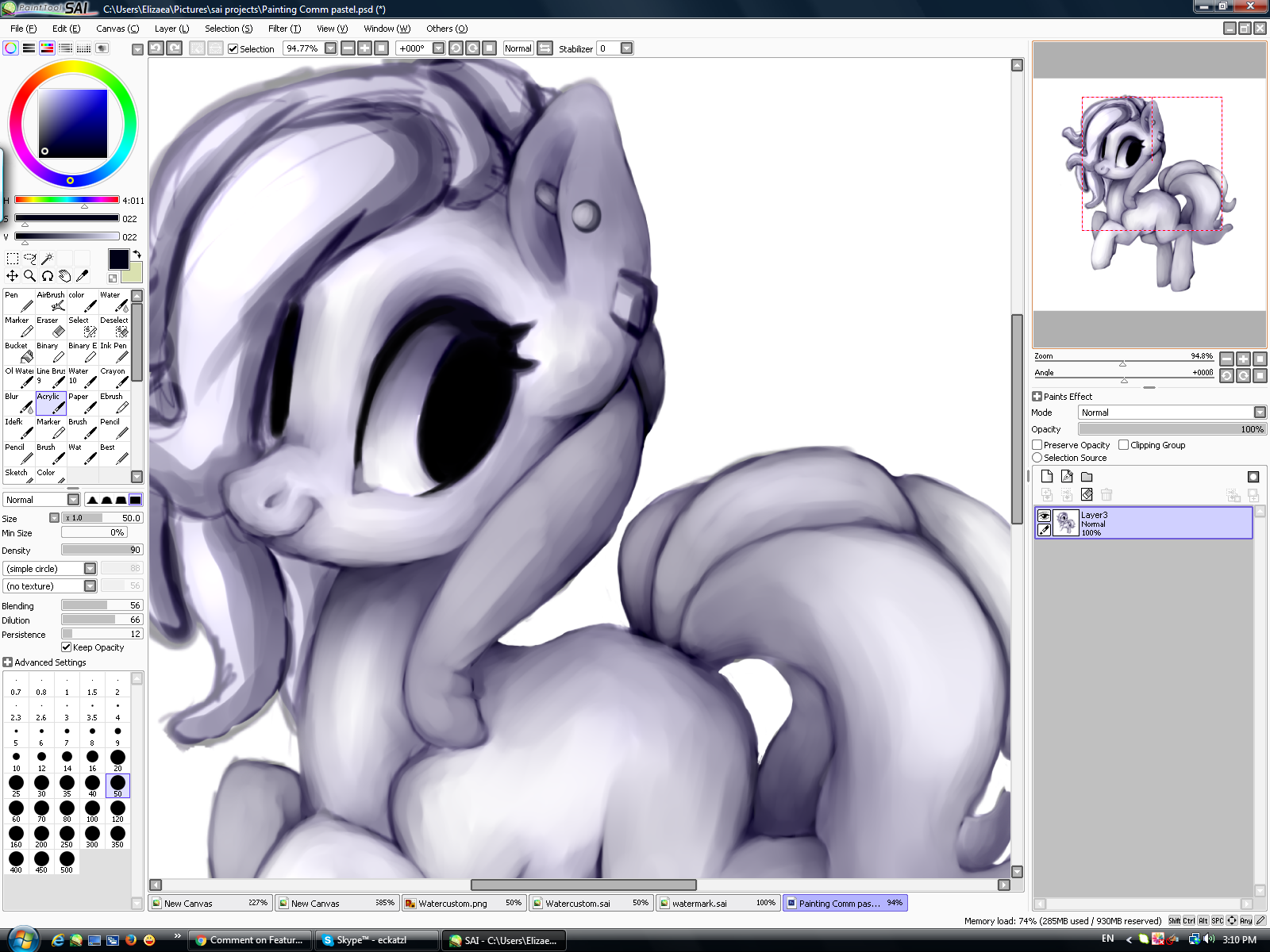Image resolution: width=1270 pixels, height=952 pixels.
Task: Flip the canvas view horizontally
Action: [545, 48]
